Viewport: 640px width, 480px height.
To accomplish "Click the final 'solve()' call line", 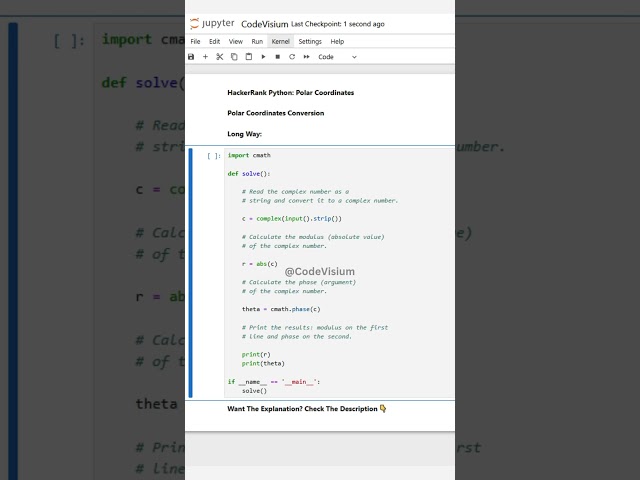I will [254, 391].
